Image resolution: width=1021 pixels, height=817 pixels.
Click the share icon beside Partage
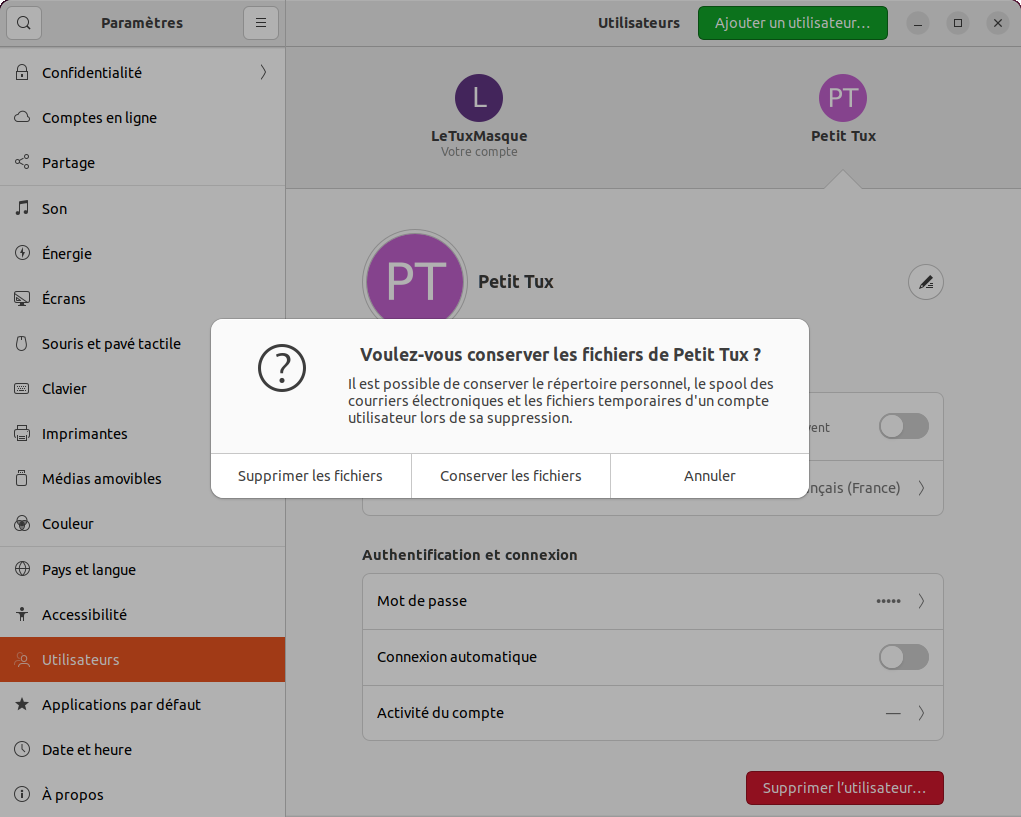pos(22,162)
